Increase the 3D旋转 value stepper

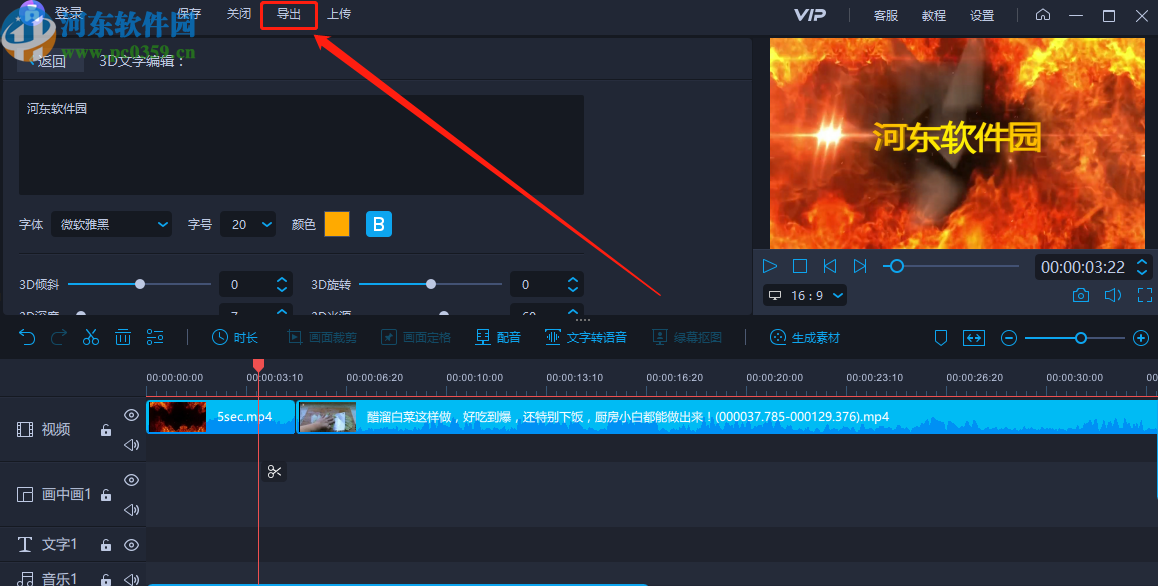[572, 279]
